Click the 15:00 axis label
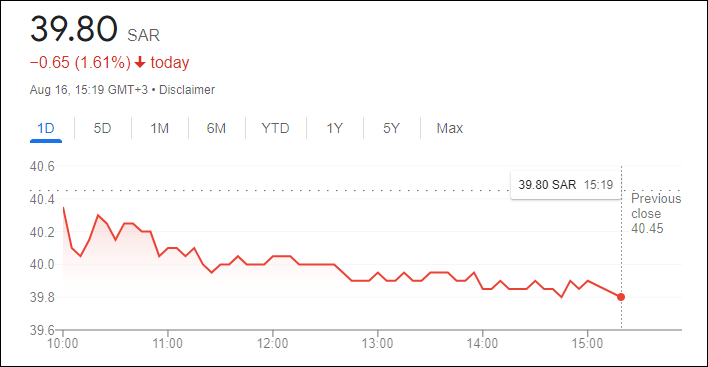 click(587, 344)
